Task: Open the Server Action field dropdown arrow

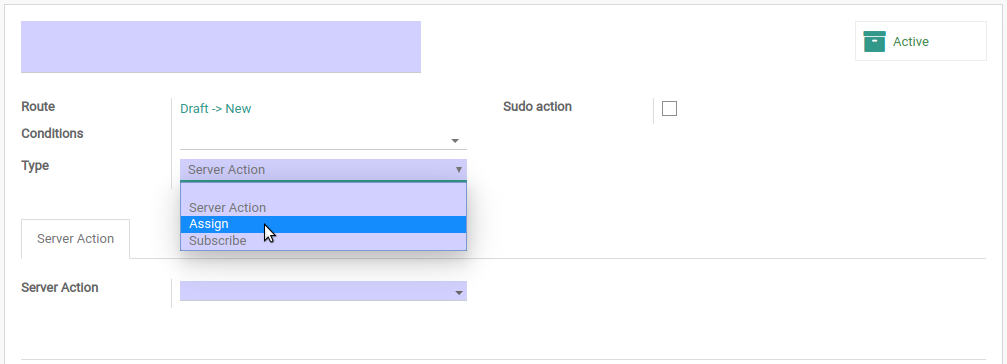Action: click(x=459, y=293)
